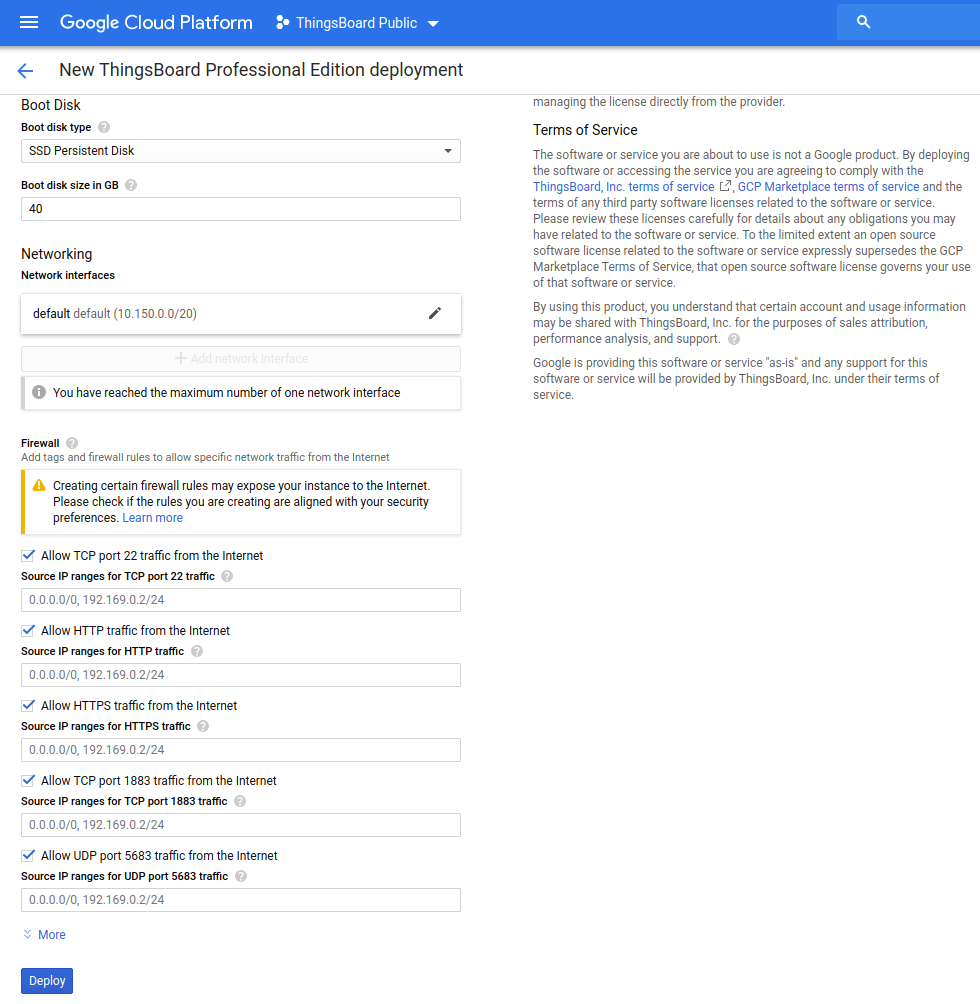Screen dimensions: 980x1004
Task: Show help for TCP port 22 source ranges
Action: pos(227,576)
